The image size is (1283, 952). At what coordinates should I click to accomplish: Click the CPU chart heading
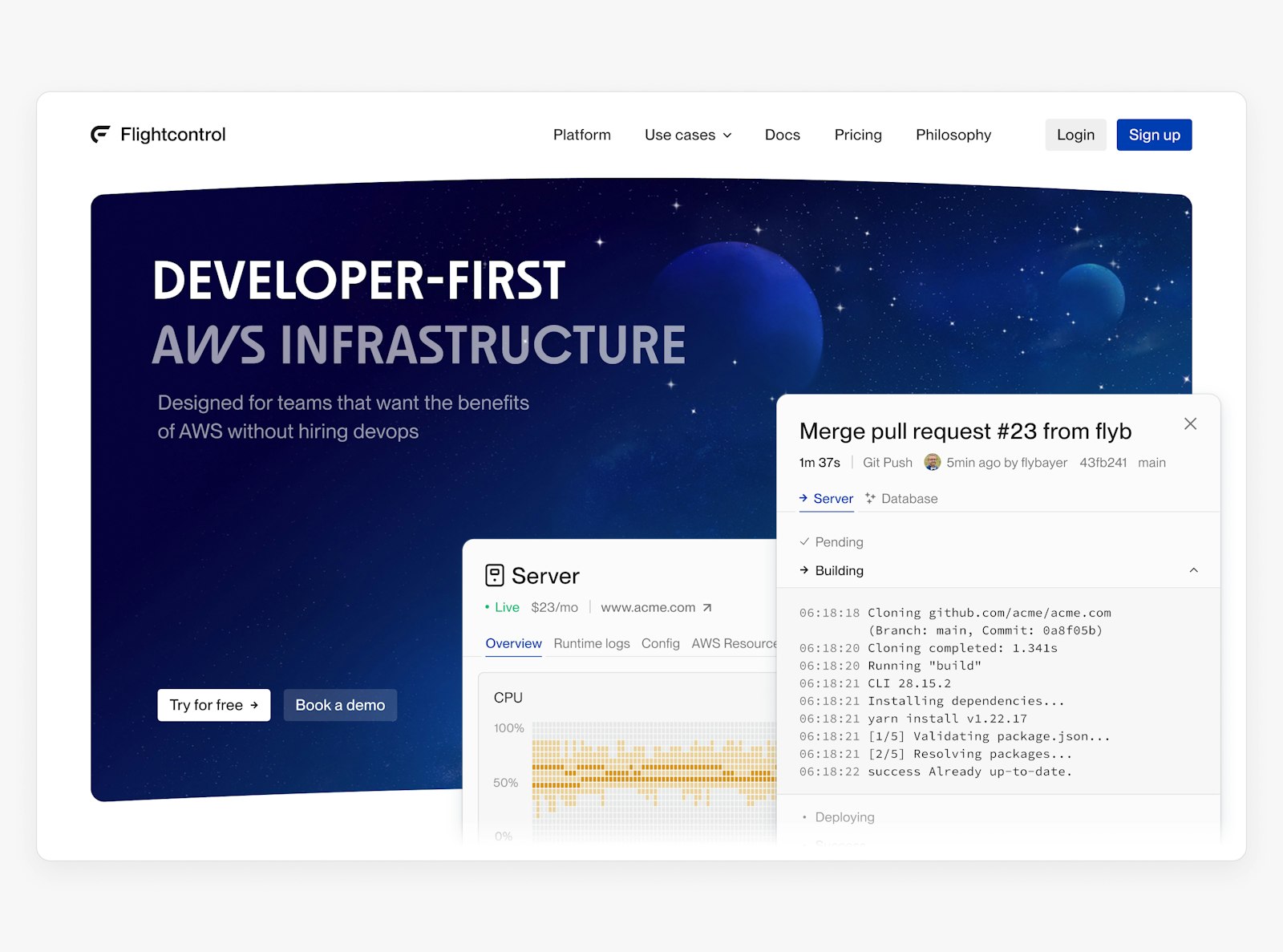coord(508,698)
